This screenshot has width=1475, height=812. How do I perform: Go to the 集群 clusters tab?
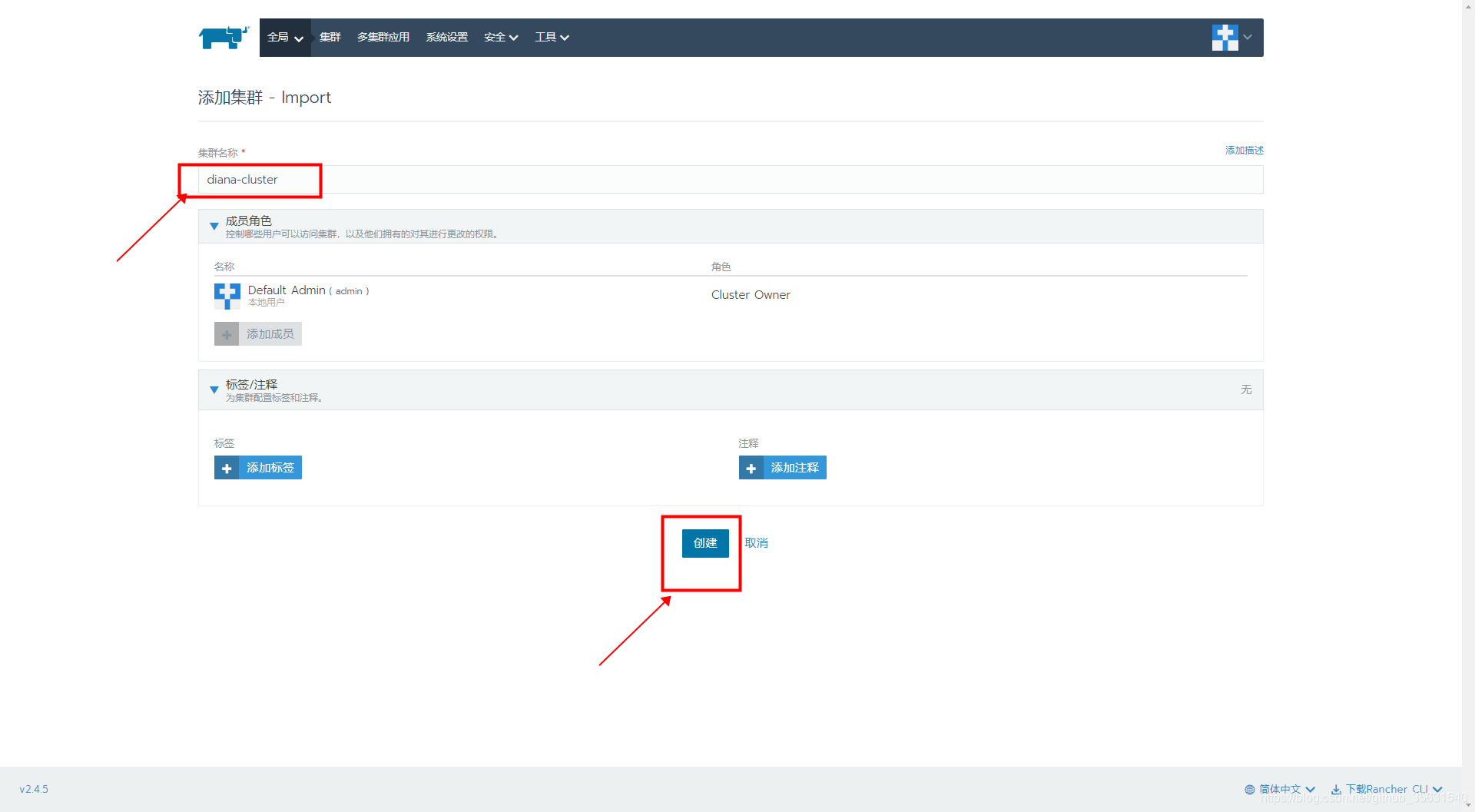click(x=330, y=38)
